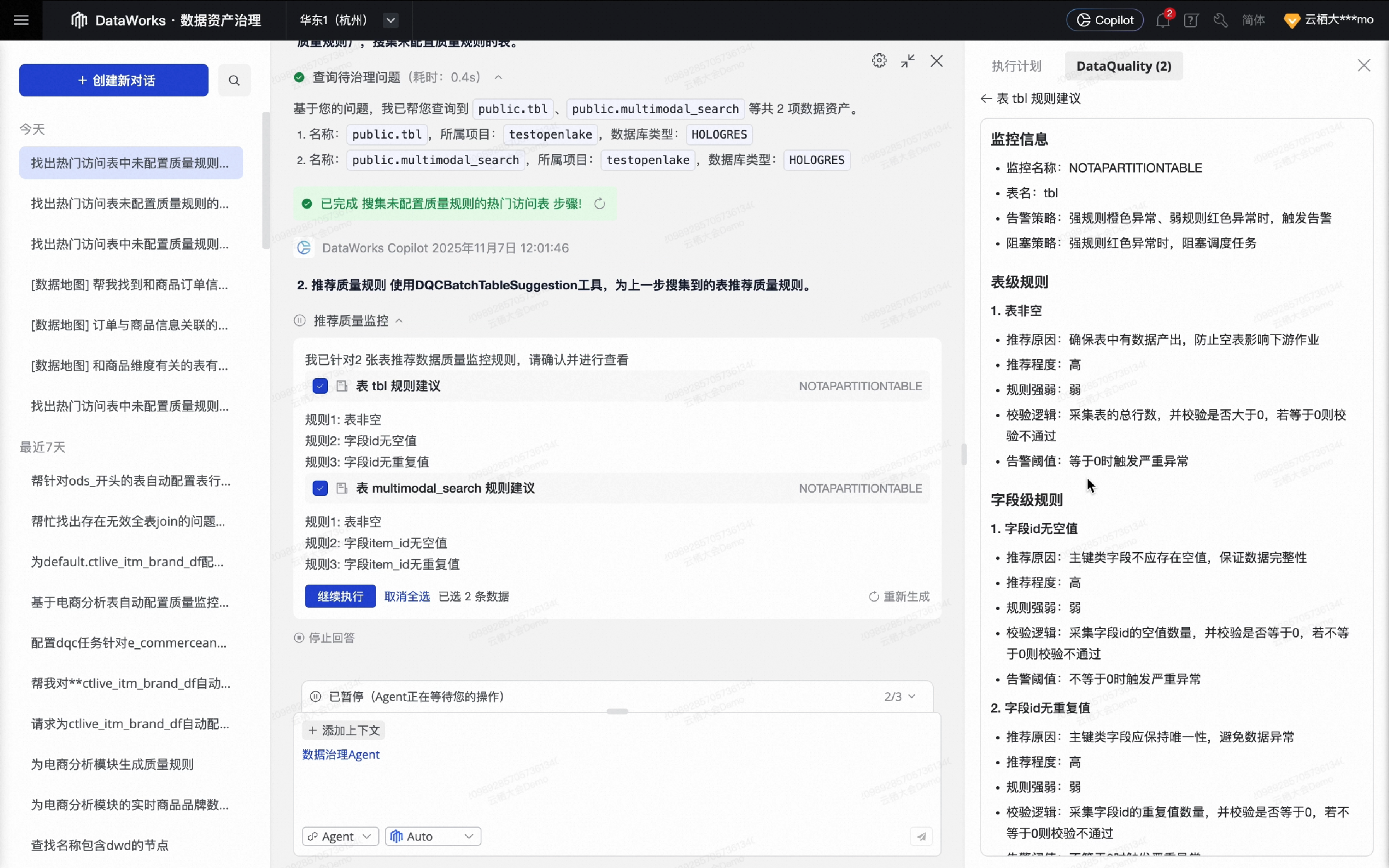The height and width of the screenshot is (868, 1389).
Task: Switch to the DataQuality (2) tab
Action: point(1123,66)
